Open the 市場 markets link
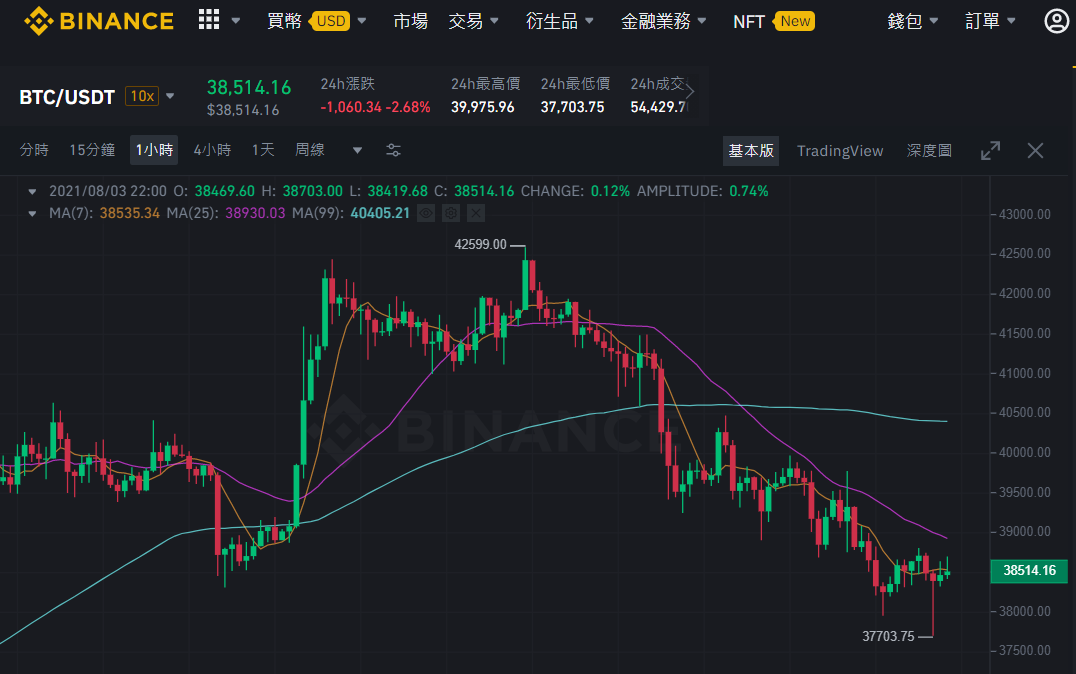 (410, 21)
